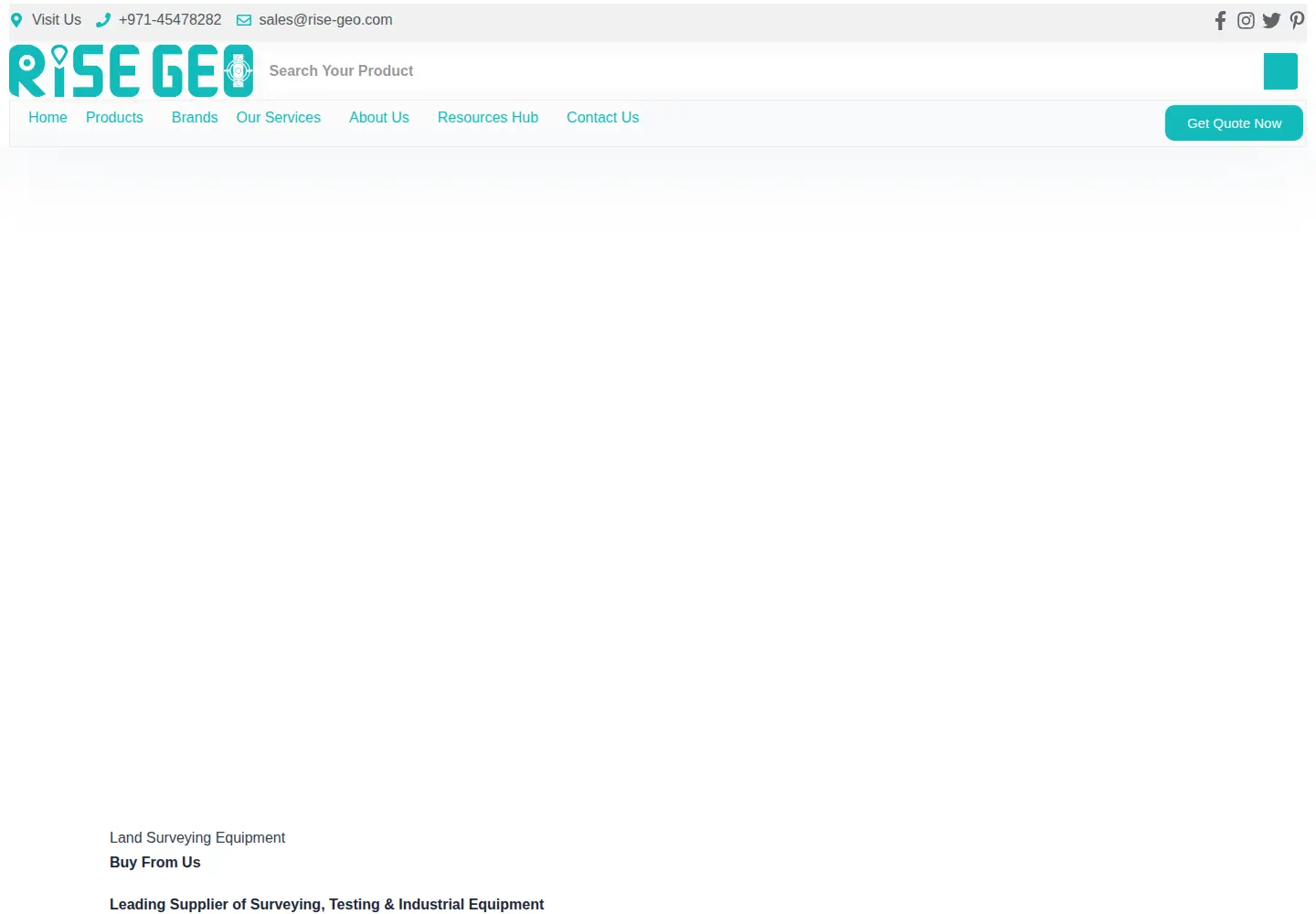Click the teal search submit button

point(1280,71)
